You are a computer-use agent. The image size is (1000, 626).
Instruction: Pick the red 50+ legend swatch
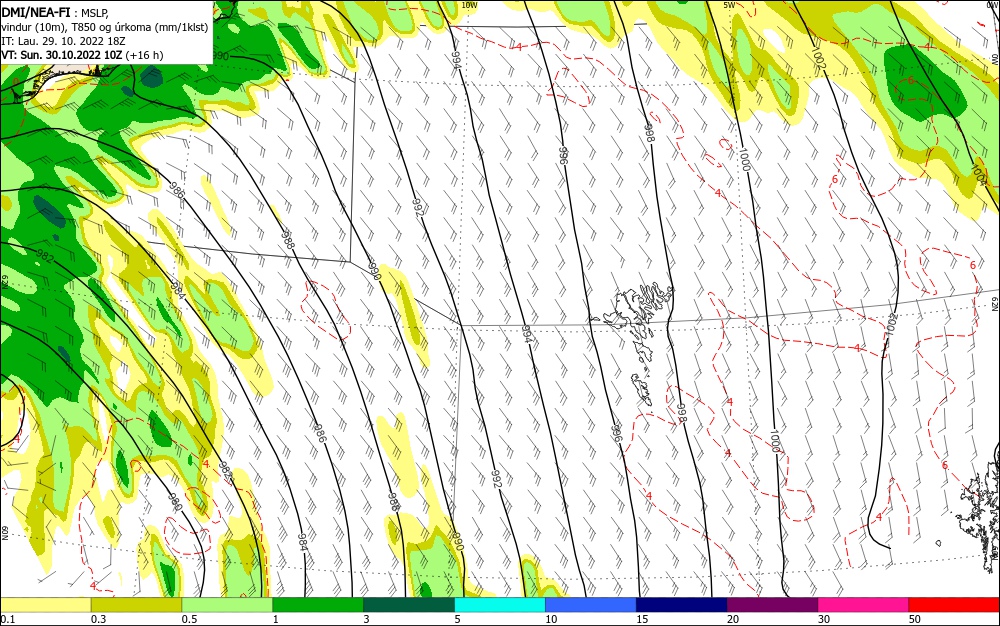954,605
